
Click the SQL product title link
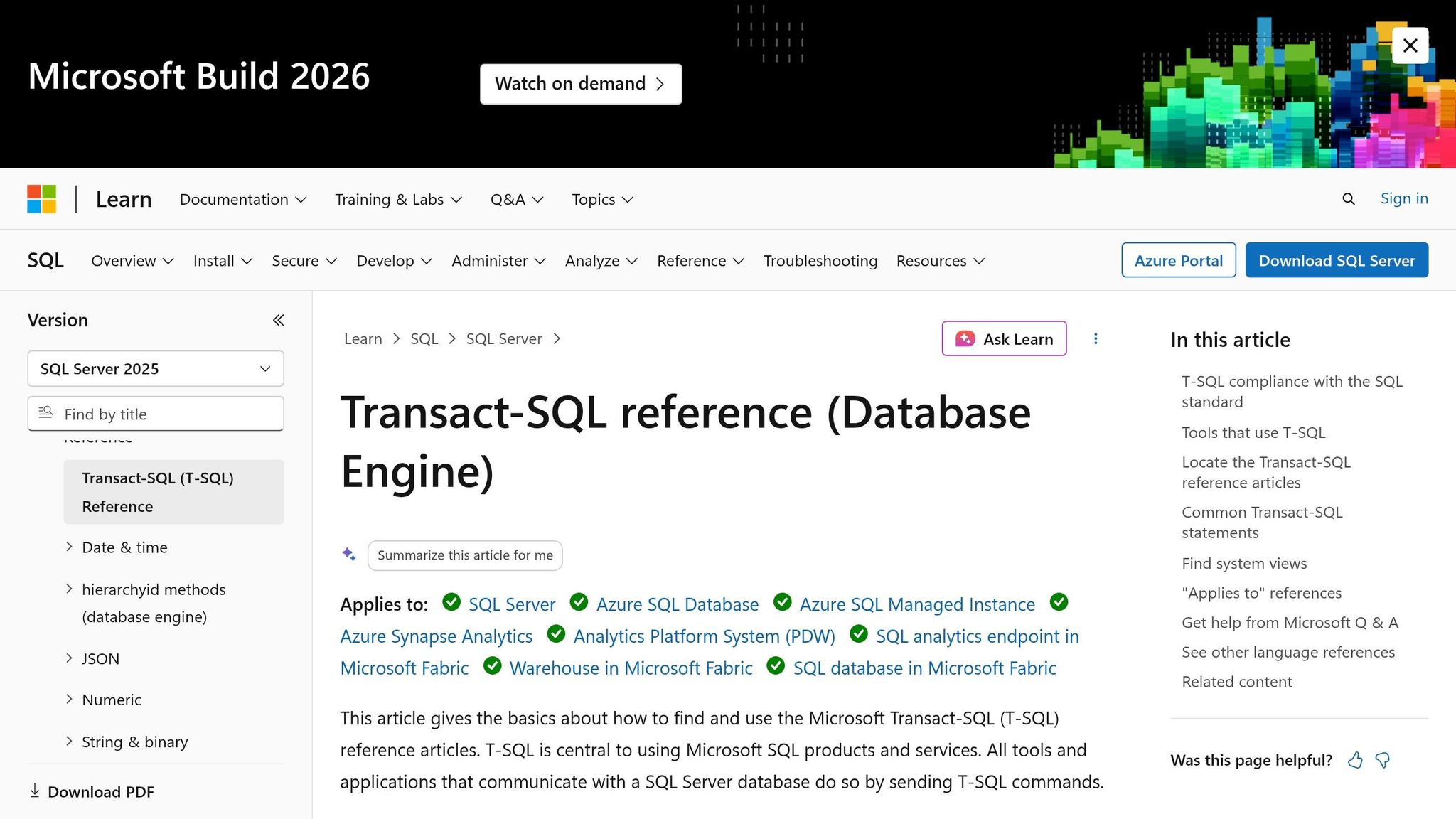point(45,260)
